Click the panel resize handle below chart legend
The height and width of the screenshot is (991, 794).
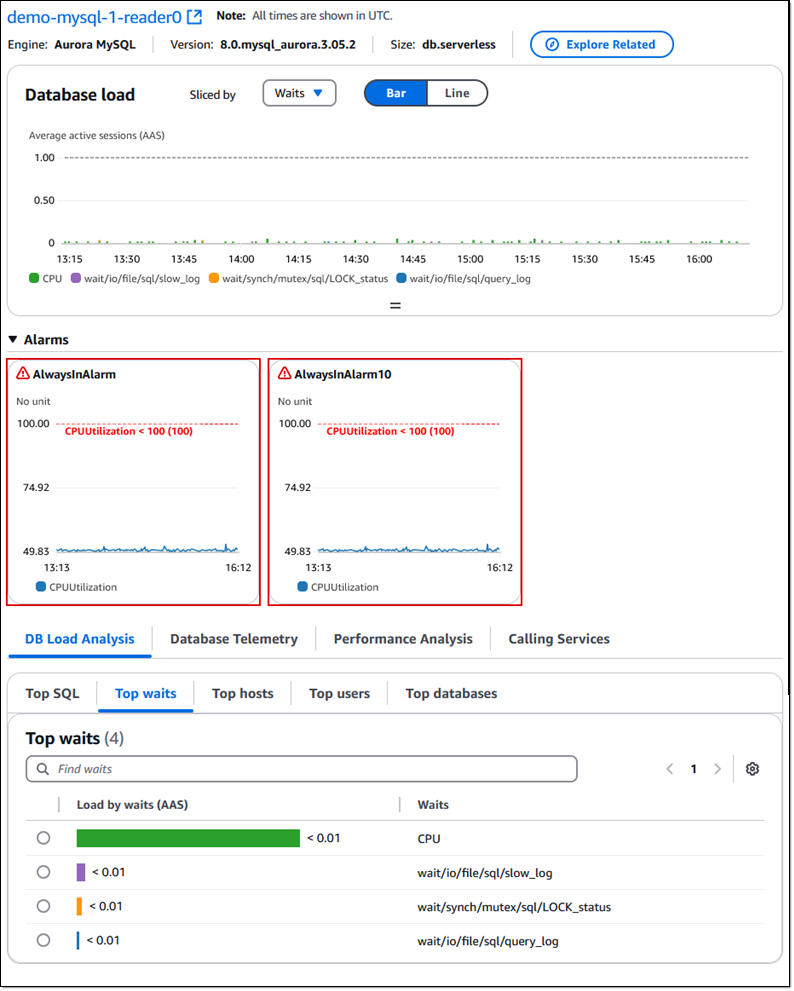click(395, 305)
